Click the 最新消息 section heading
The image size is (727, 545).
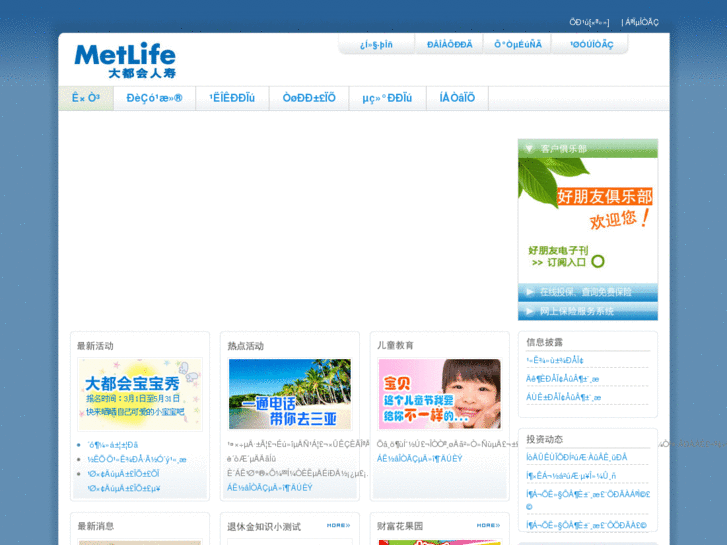96,526
